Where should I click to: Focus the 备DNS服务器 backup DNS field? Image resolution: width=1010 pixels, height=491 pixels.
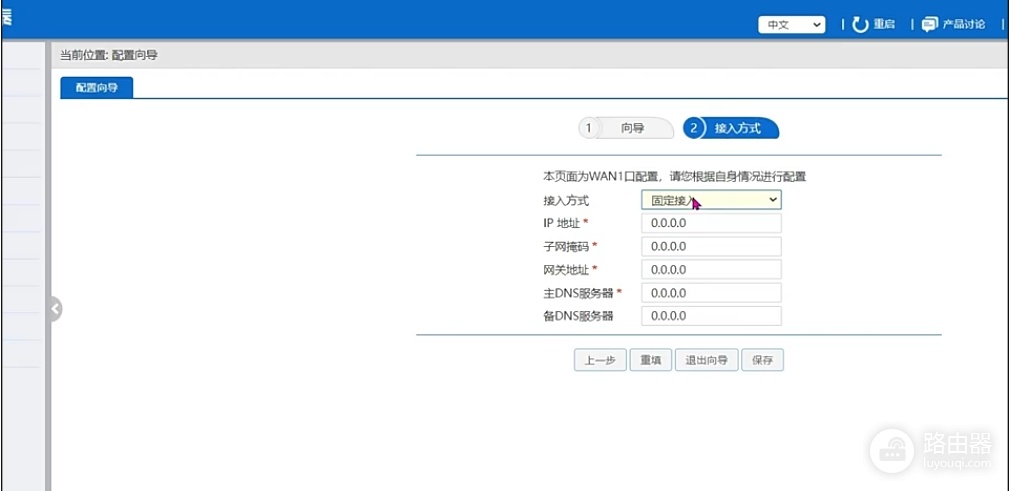pos(711,316)
